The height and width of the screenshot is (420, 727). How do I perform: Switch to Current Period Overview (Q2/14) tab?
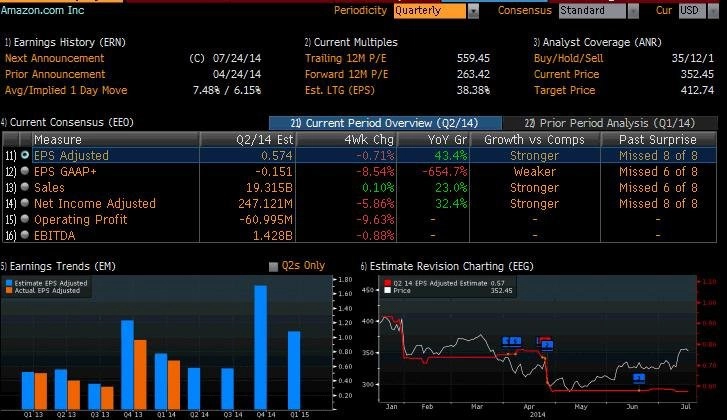385,123
